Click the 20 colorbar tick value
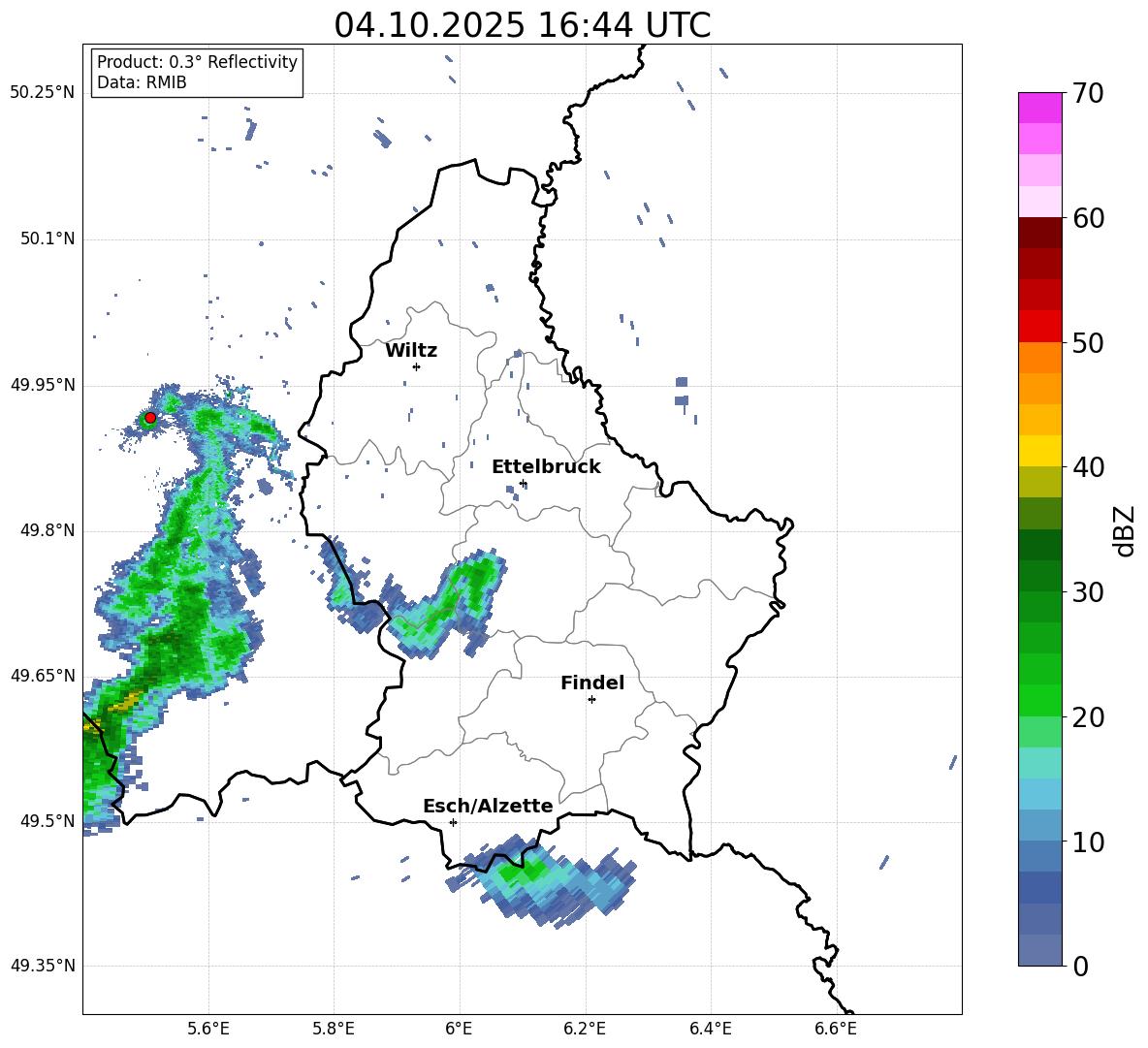The height and width of the screenshot is (1048, 1148). pyautogui.click(x=1088, y=717)
